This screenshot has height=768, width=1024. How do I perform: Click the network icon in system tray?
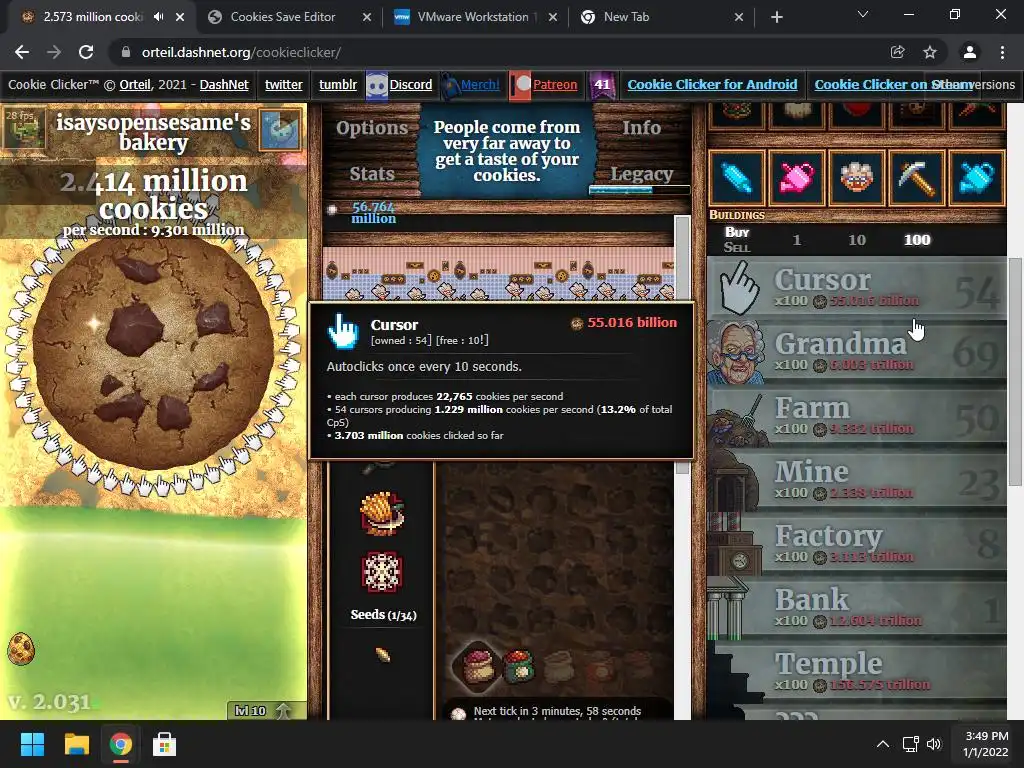point(910,744)
